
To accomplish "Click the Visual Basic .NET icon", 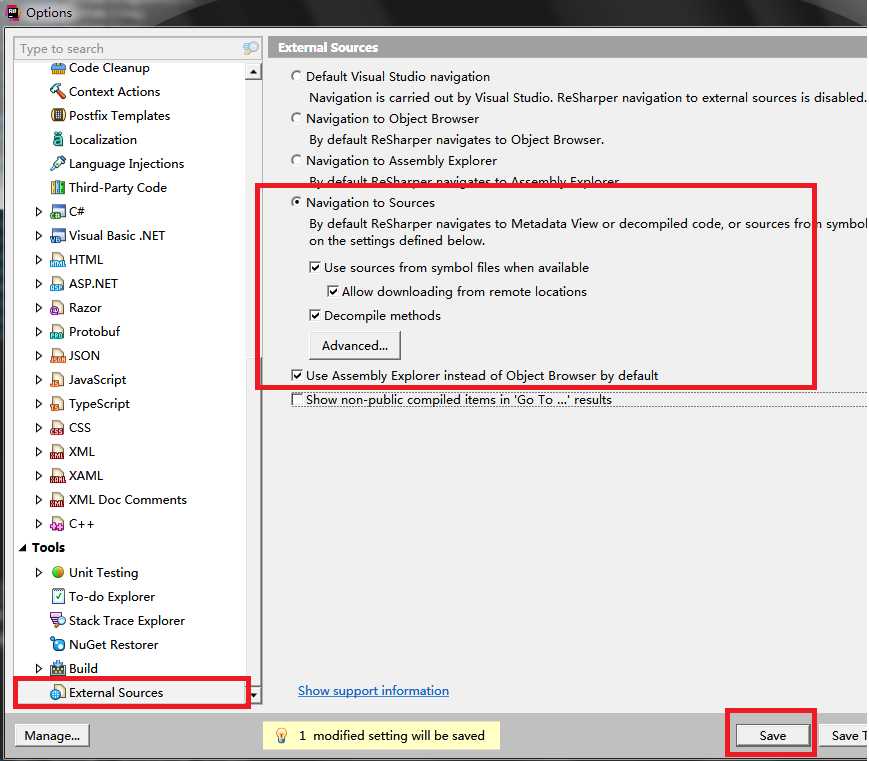I will tap(58, 236).
